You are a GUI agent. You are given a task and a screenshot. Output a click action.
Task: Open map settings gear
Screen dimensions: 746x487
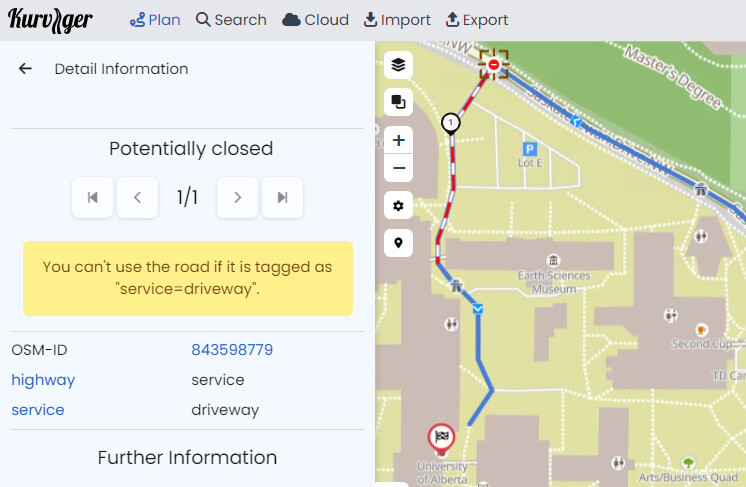coord(398,205)
